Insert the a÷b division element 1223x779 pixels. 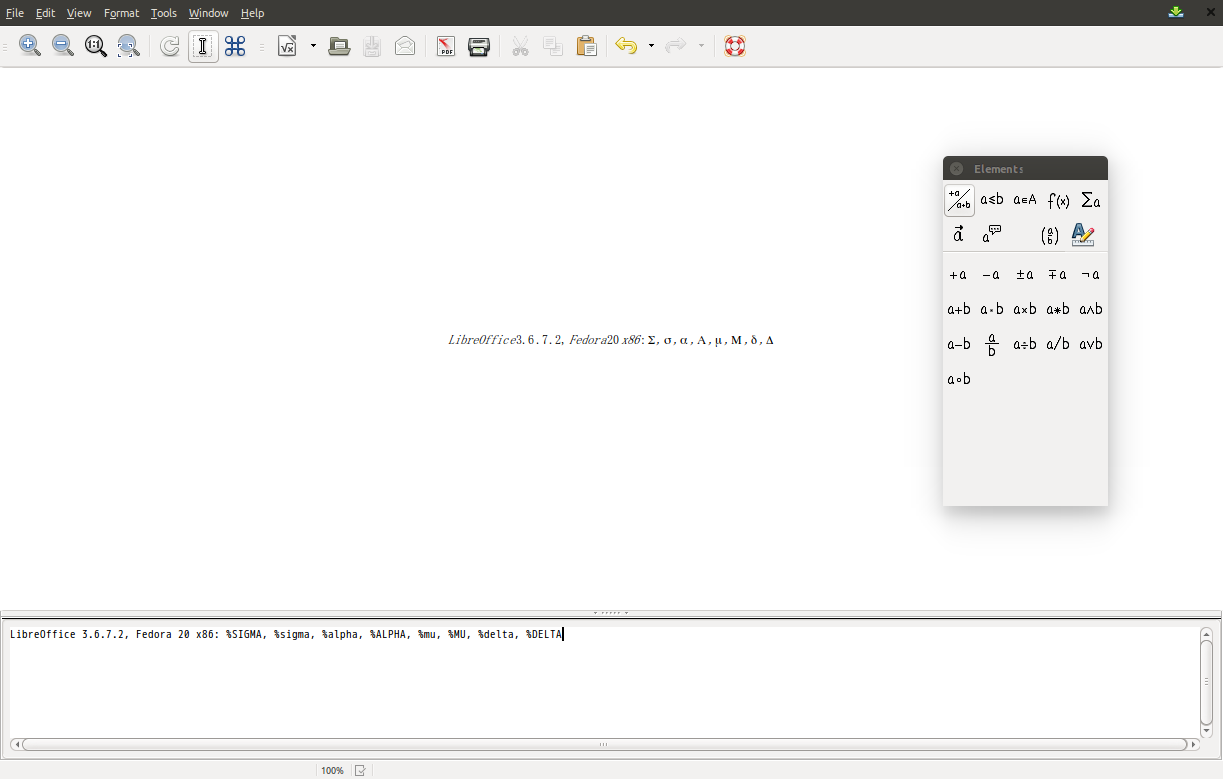[x=1025, y=344]
